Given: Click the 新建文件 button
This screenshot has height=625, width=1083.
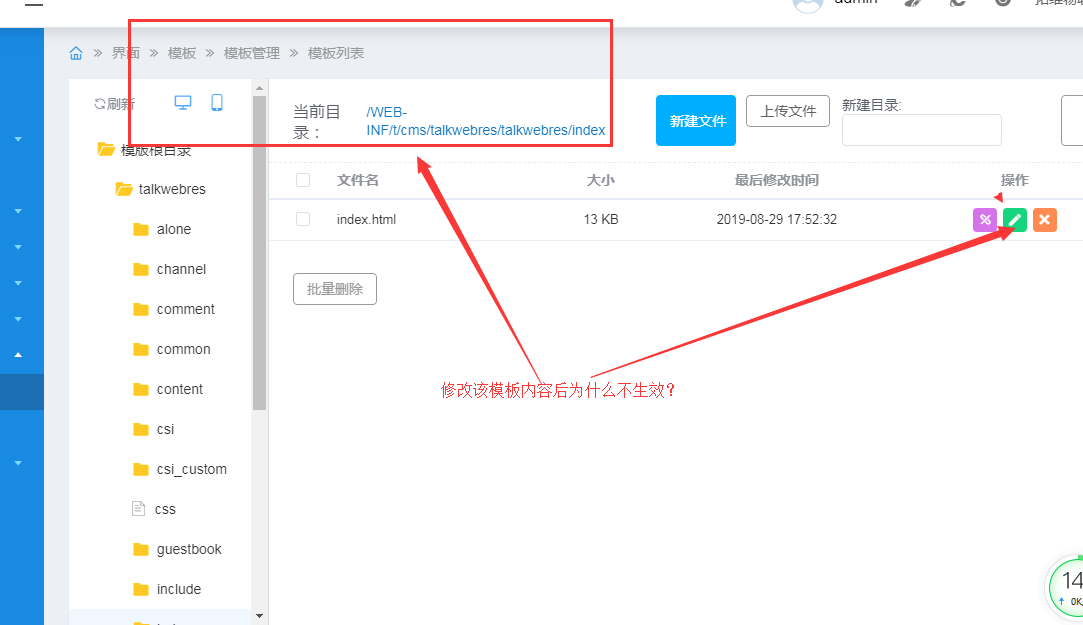Looking at the screenshot, I should [696, 120].
